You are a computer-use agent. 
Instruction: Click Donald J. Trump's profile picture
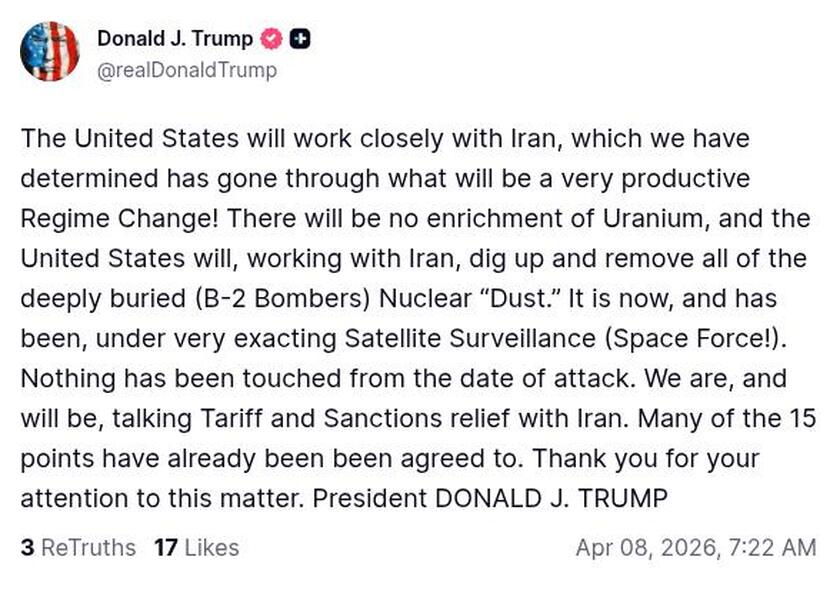(50, 50)
